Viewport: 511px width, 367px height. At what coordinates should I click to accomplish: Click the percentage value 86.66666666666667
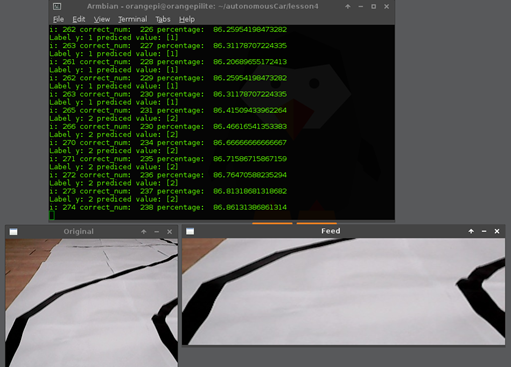(x=250, y=143)
